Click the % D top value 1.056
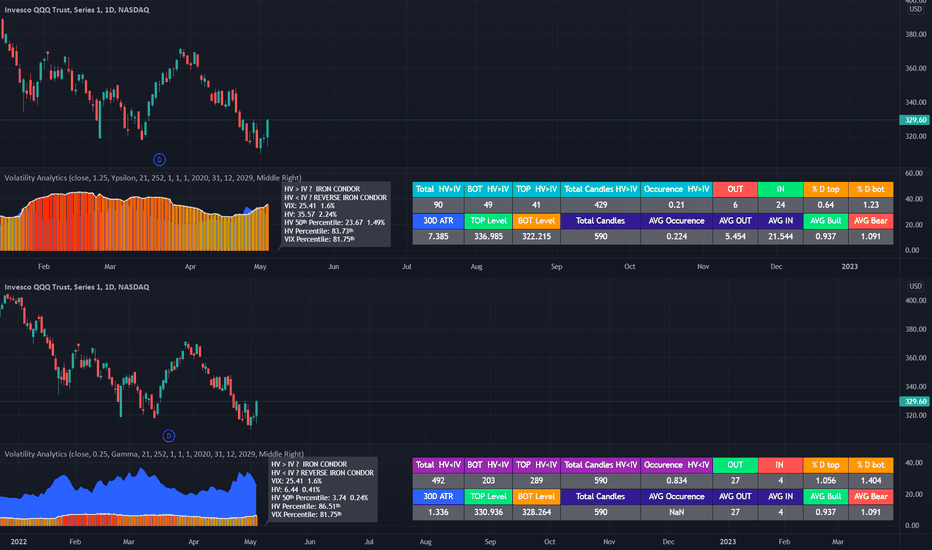 click(x=826, y=480)
